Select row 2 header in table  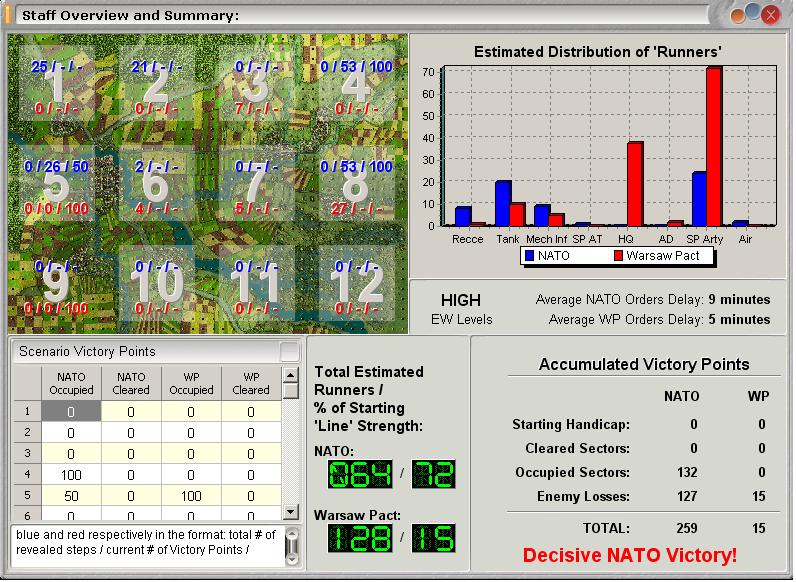point(27,432)
